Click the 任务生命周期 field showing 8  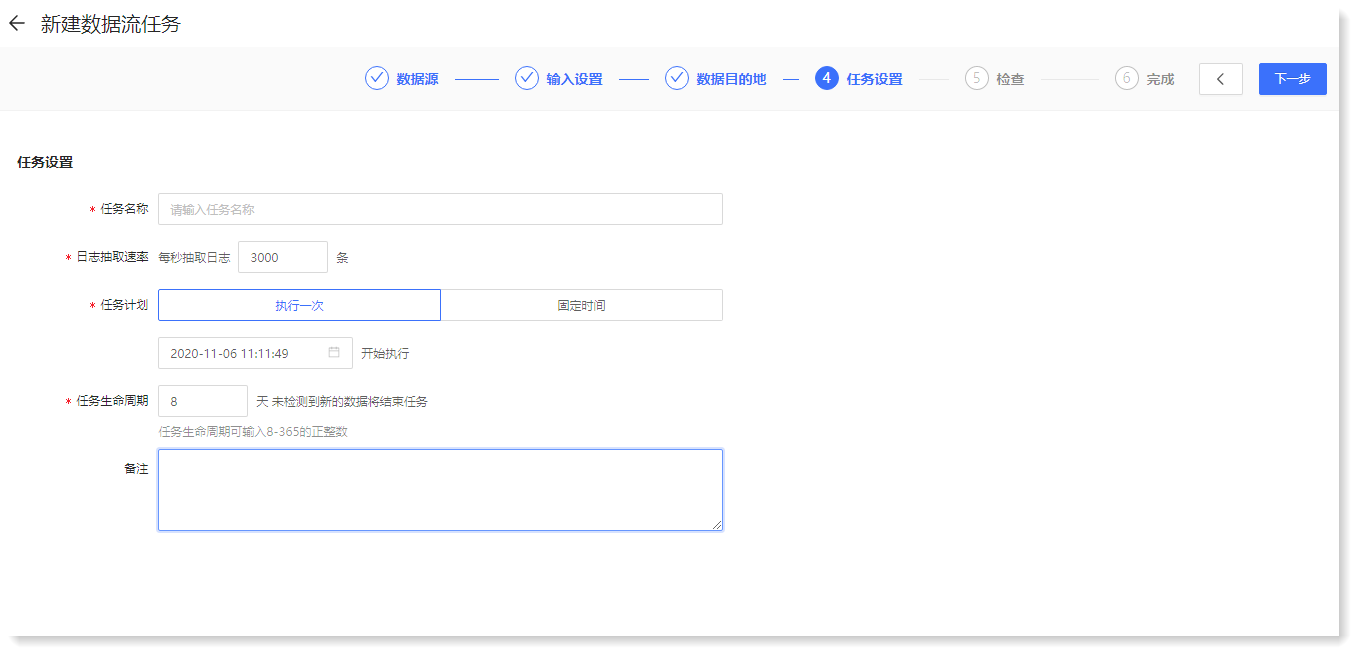click(x=203, y=401)
